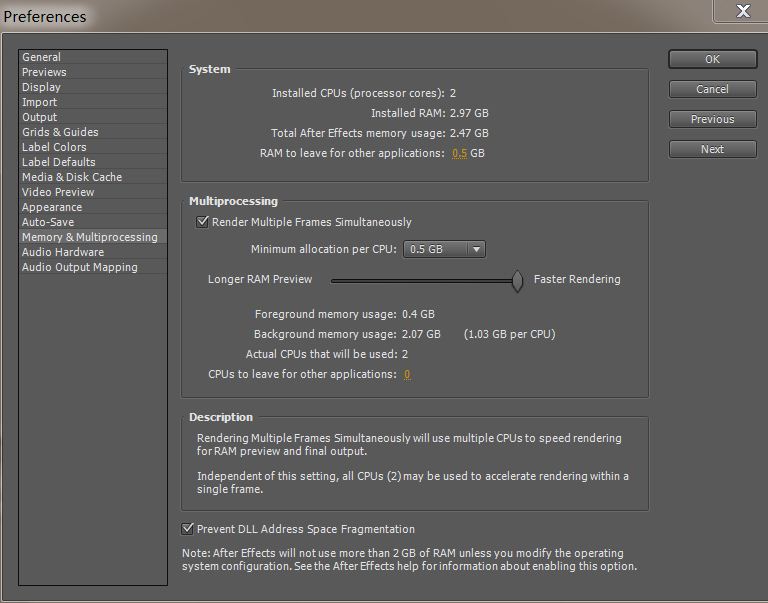The width and height of the screenshot is (768, 603).
Task: Click the Background memory usage 2.07 GB value
Action: pos(421,334)
